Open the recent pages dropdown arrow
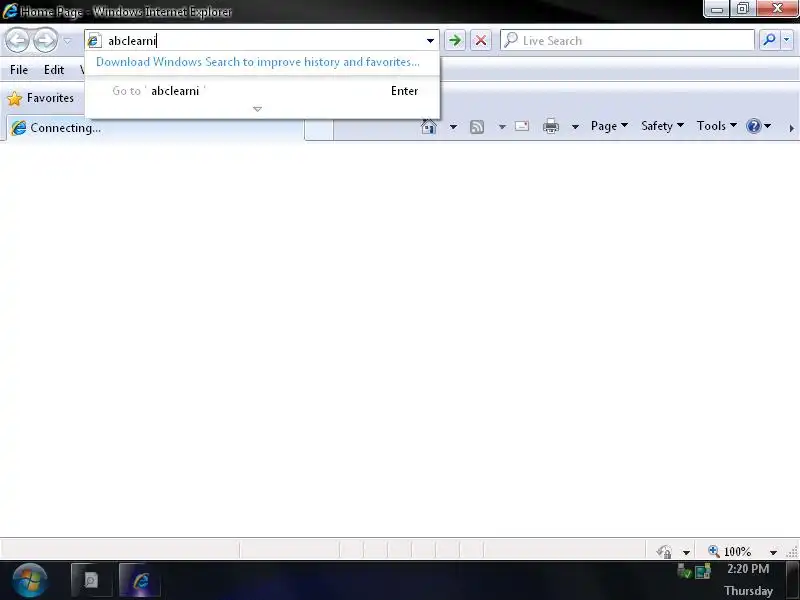This screenshot has width=800, height=600. coord(67,41)
